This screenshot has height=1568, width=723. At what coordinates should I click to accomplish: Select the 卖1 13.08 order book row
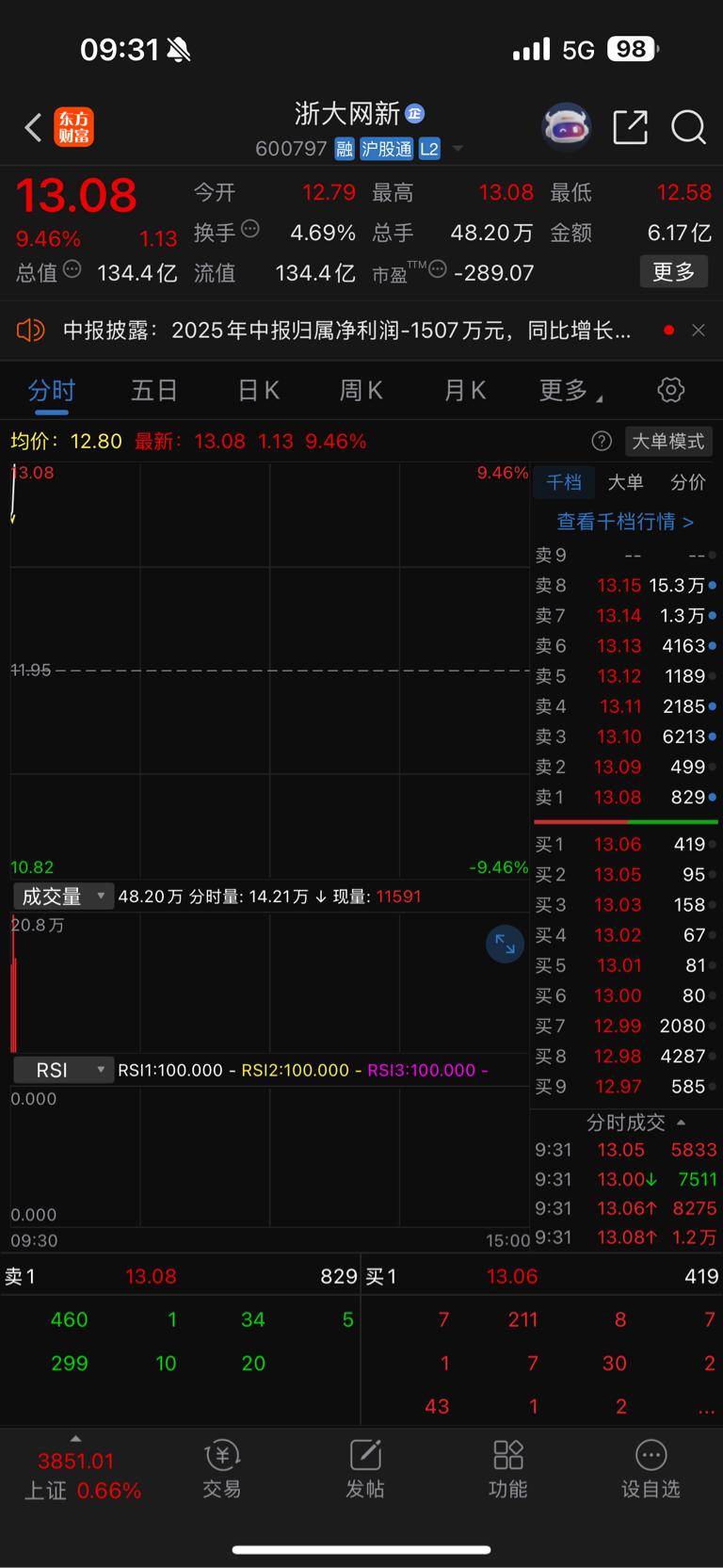click(626, 798)
